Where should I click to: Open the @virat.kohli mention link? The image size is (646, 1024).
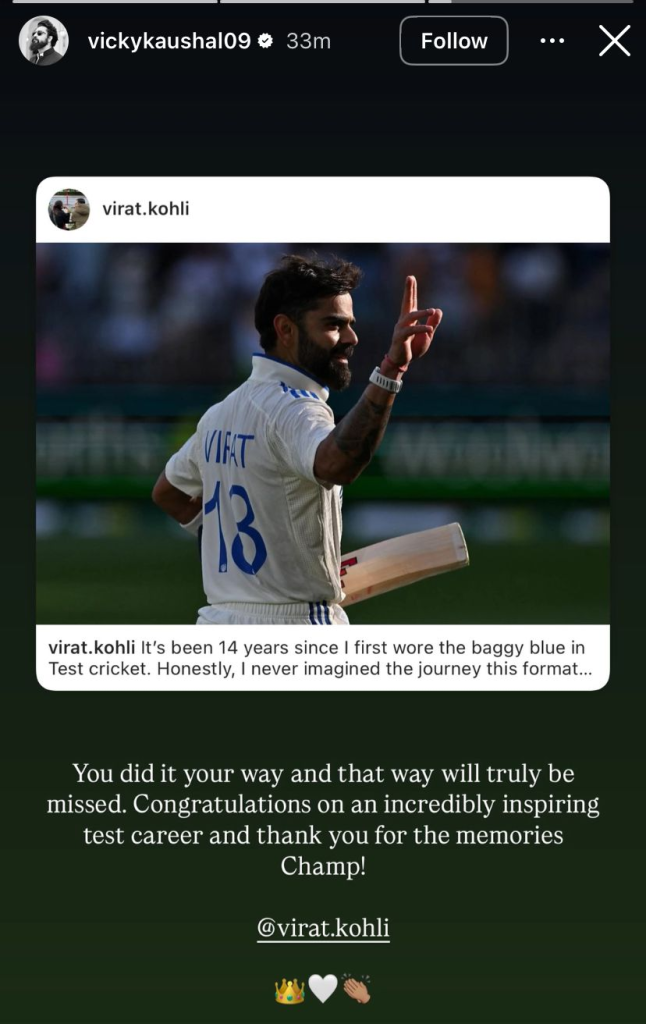click(x=323, y=927)
